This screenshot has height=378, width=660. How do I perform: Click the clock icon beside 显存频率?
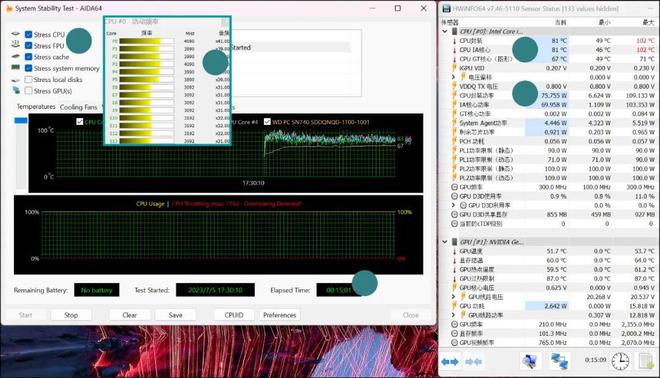coord(454,333)
